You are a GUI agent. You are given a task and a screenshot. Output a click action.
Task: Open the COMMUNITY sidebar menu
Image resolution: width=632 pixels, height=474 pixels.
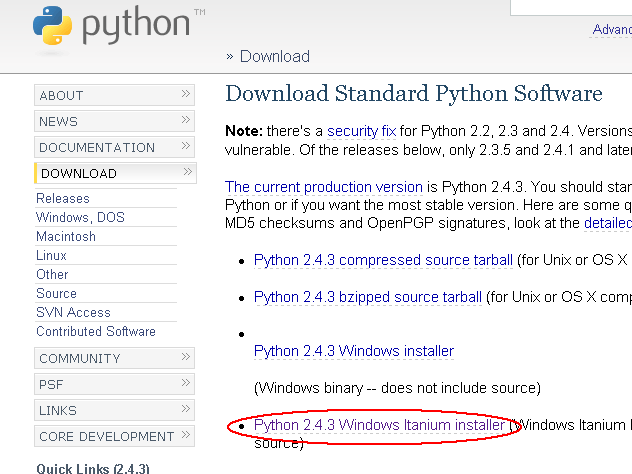(x=80, y=358)
